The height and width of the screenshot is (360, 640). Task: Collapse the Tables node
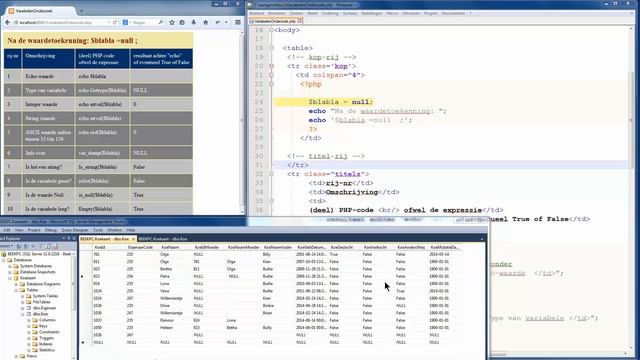(x=16, y=290)
